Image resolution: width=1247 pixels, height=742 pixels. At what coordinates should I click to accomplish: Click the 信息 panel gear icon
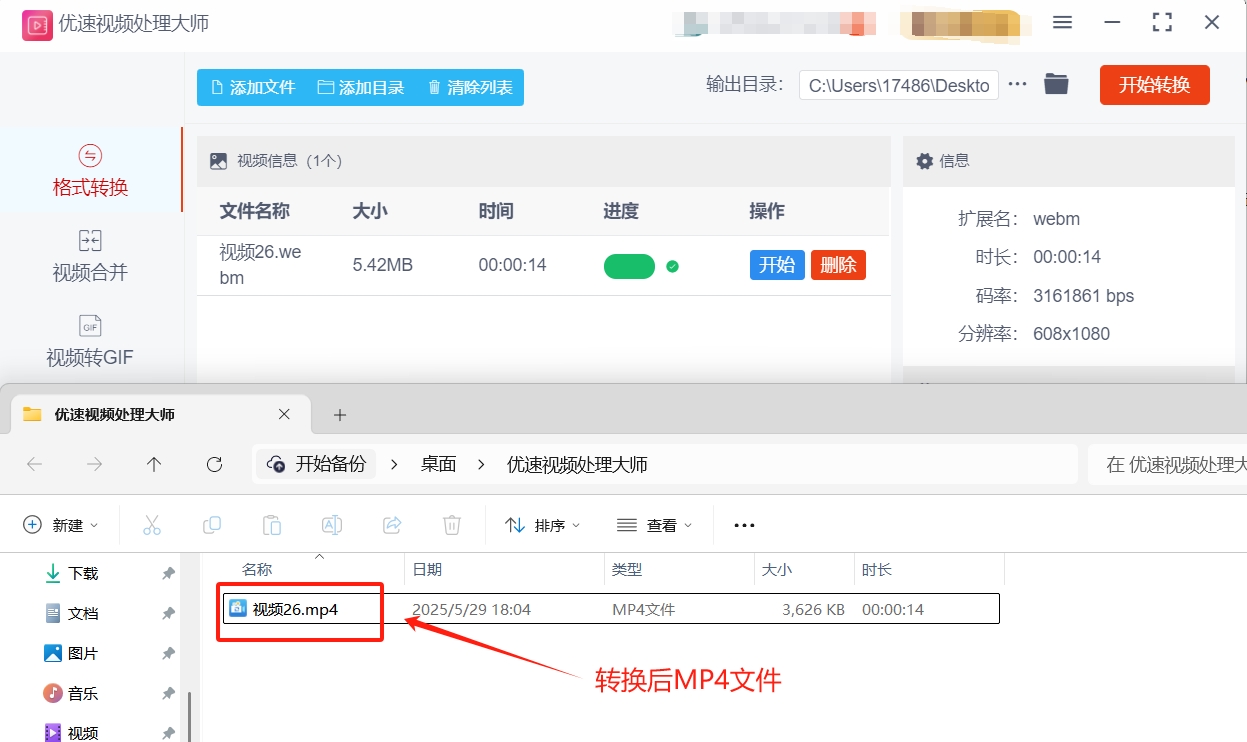click(924, 161)
